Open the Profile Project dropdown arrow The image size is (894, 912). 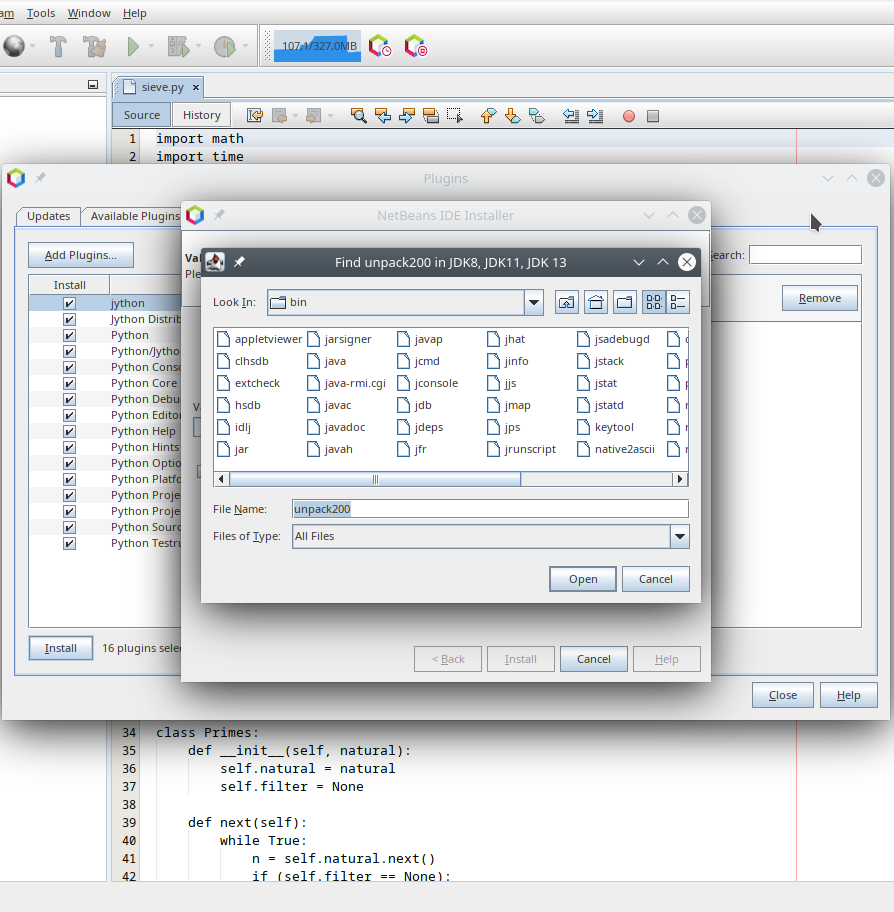point(245,47)
